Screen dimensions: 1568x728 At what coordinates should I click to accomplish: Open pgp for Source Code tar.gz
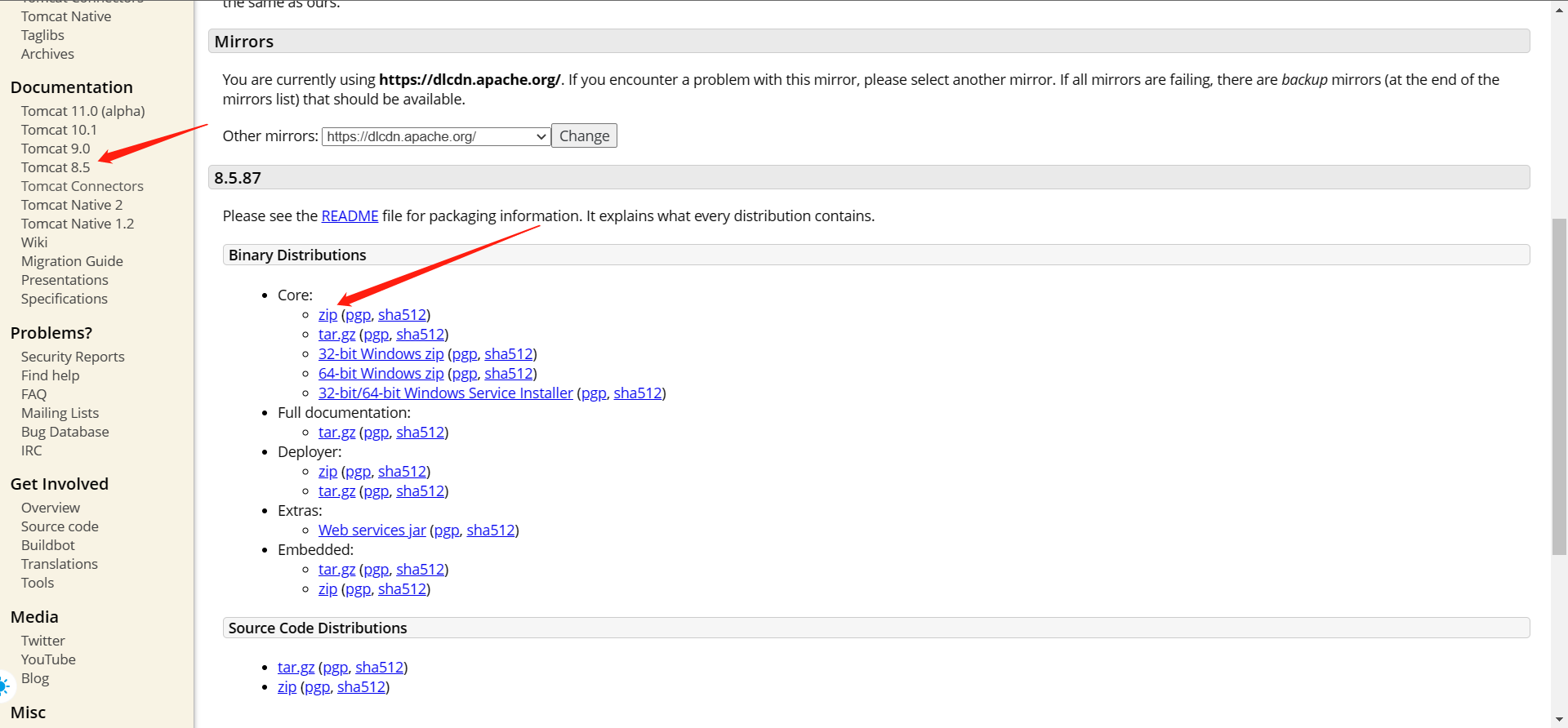tap(335, 668)
